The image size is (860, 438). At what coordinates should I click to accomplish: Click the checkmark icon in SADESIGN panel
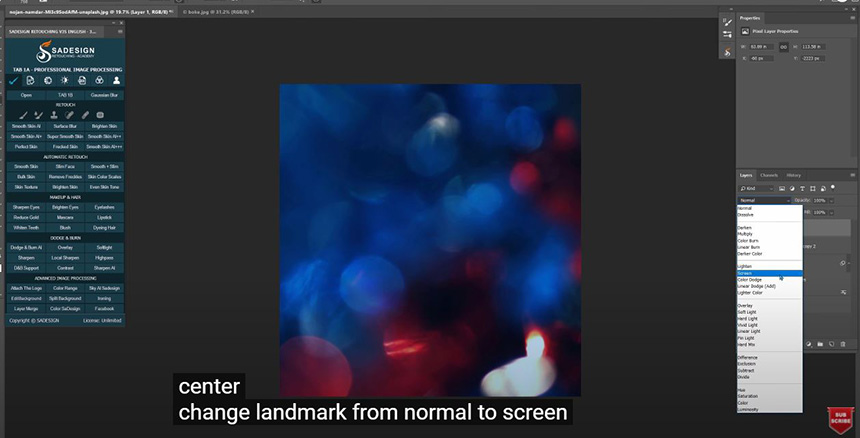[x=14, y=81]
